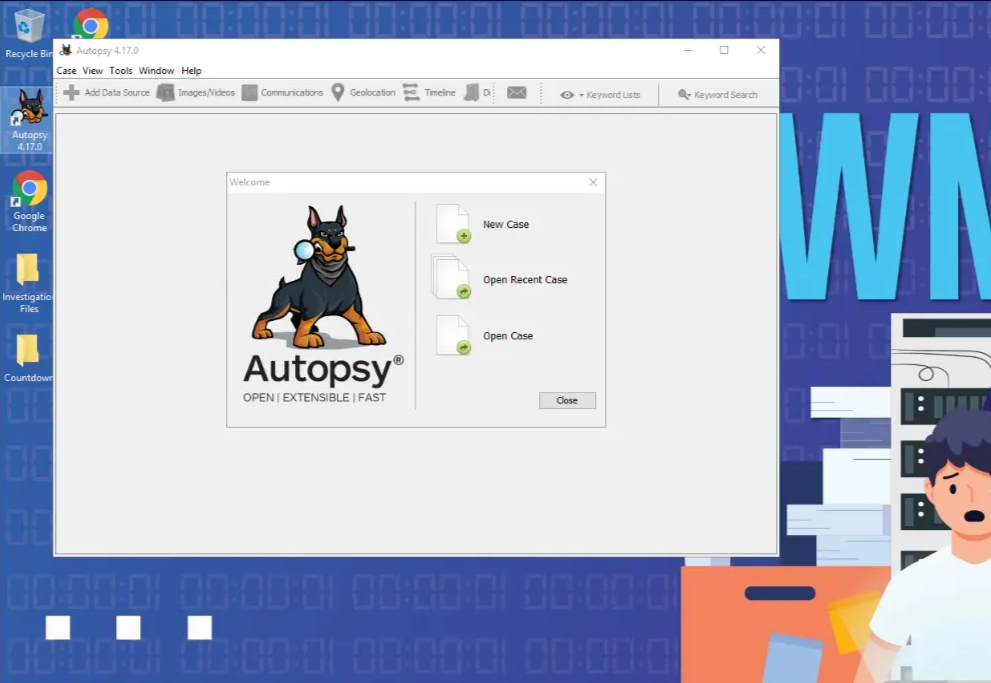Open the View menu
Viewport: 991px width, 683px height.
pos(92,71)
